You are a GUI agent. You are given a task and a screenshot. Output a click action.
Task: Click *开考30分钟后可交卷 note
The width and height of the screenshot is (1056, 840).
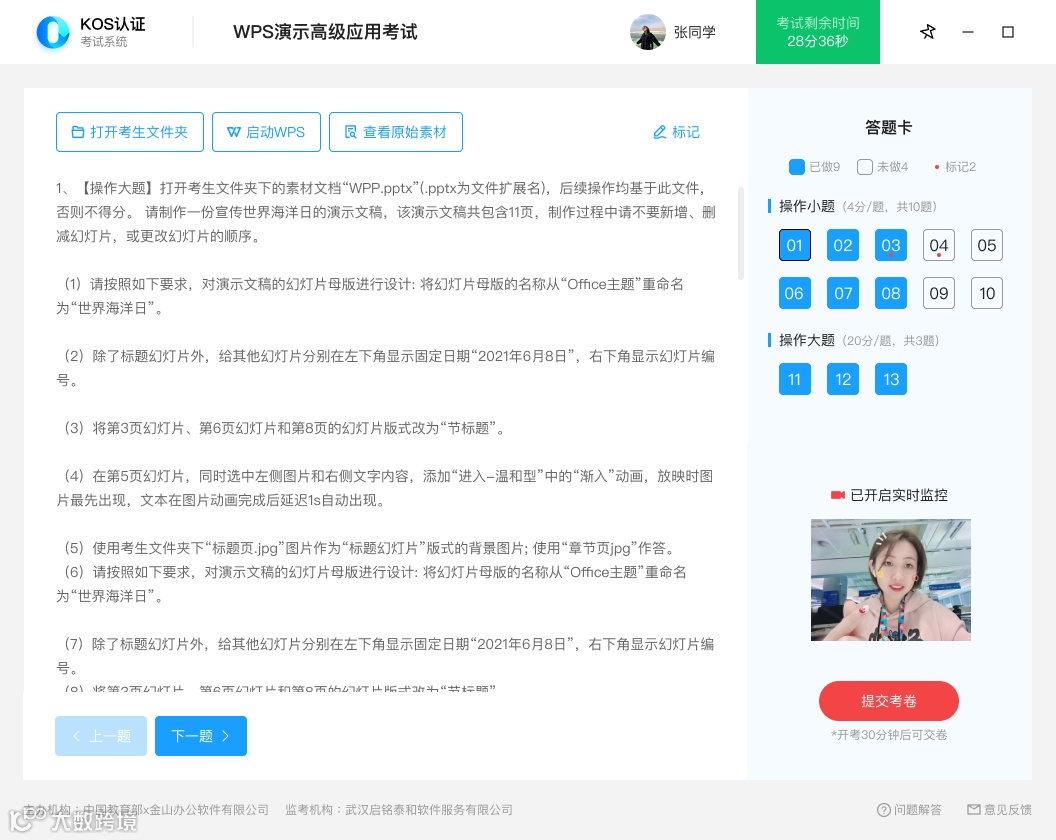coord(889,735)
